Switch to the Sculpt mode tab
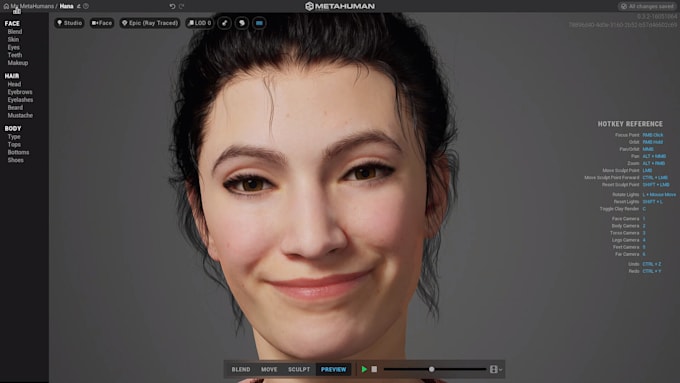The width and height of the screenshot is (680, 383). coord(299,370)
